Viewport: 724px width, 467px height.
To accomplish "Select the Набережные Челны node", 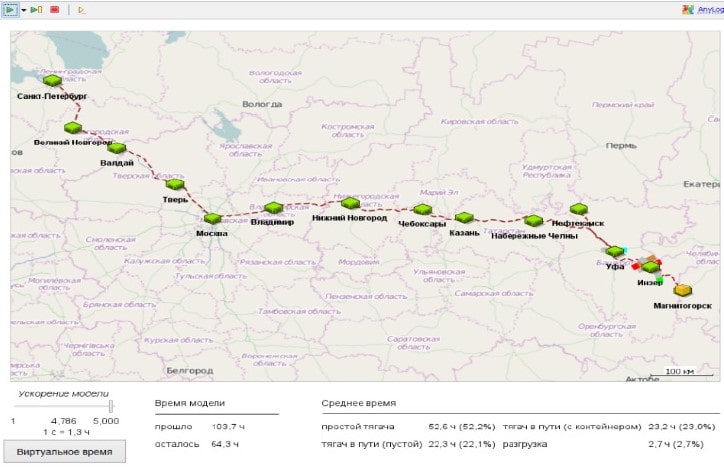I will point(533,221).
